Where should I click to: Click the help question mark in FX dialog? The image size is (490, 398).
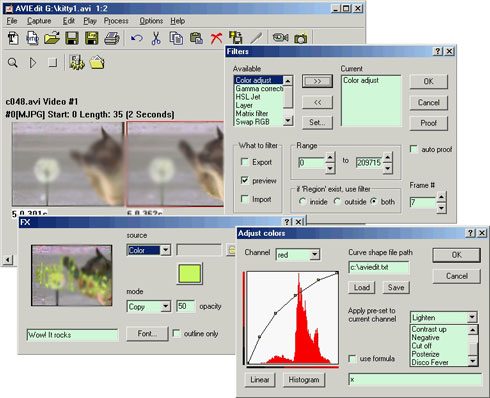pyautogui.click(x=287, y=222)
